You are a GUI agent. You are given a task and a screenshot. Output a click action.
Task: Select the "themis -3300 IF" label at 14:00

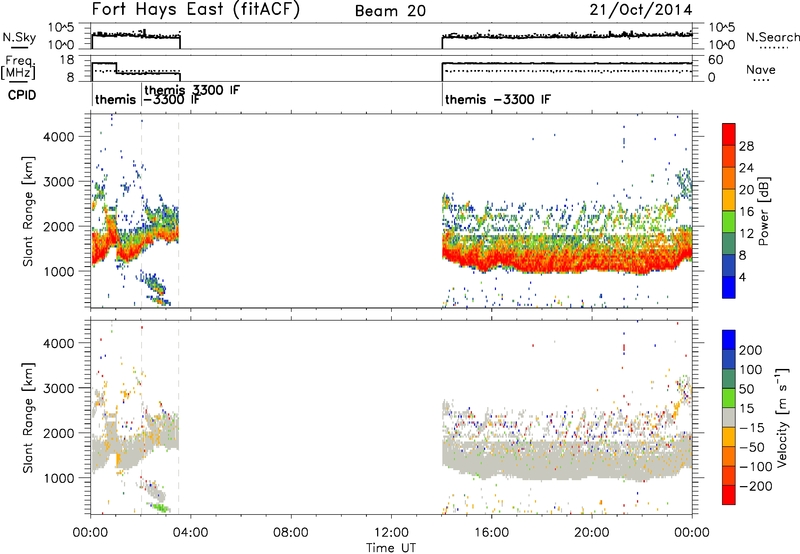(x=498, y=99)
